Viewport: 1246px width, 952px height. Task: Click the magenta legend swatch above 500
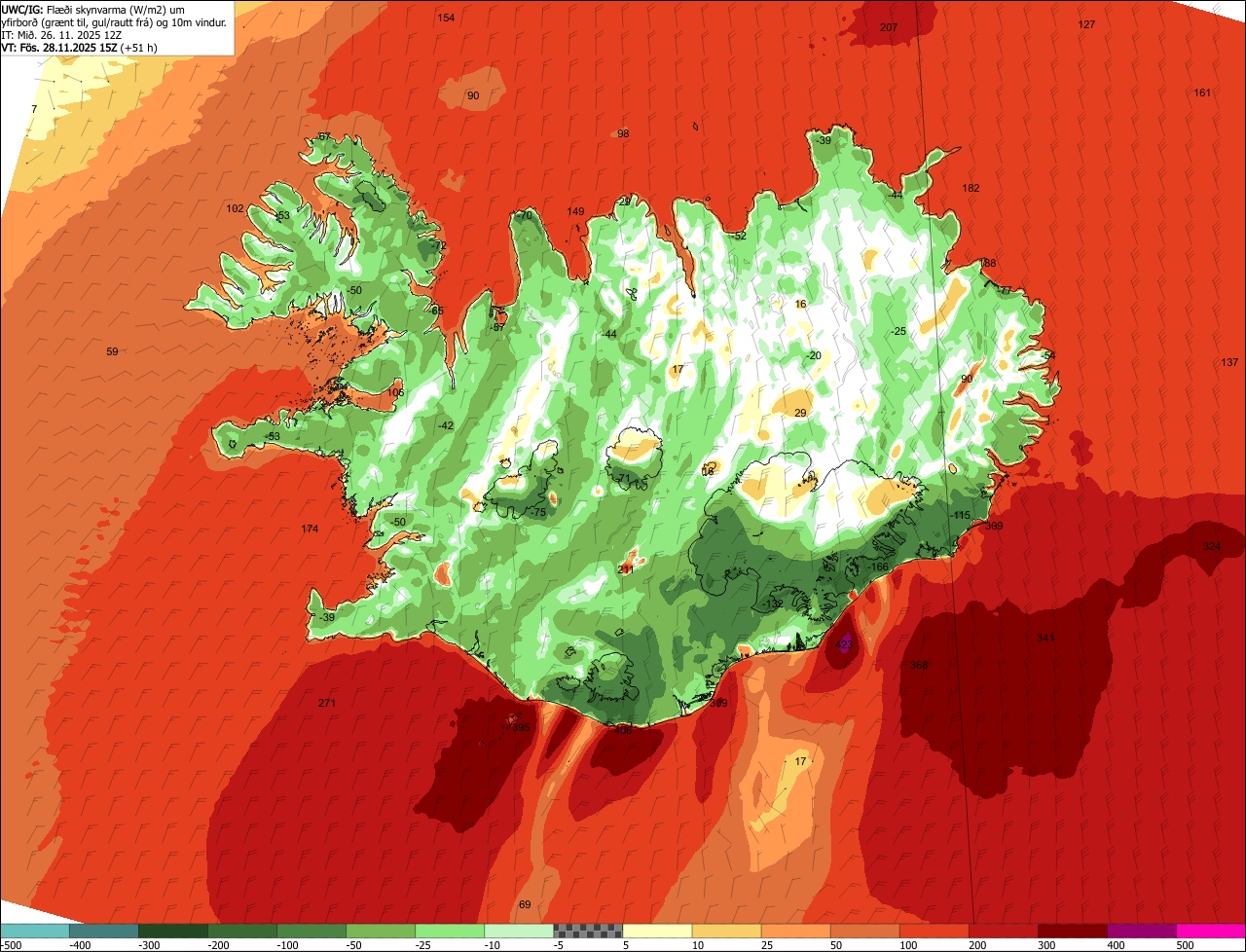(1211, 931)
